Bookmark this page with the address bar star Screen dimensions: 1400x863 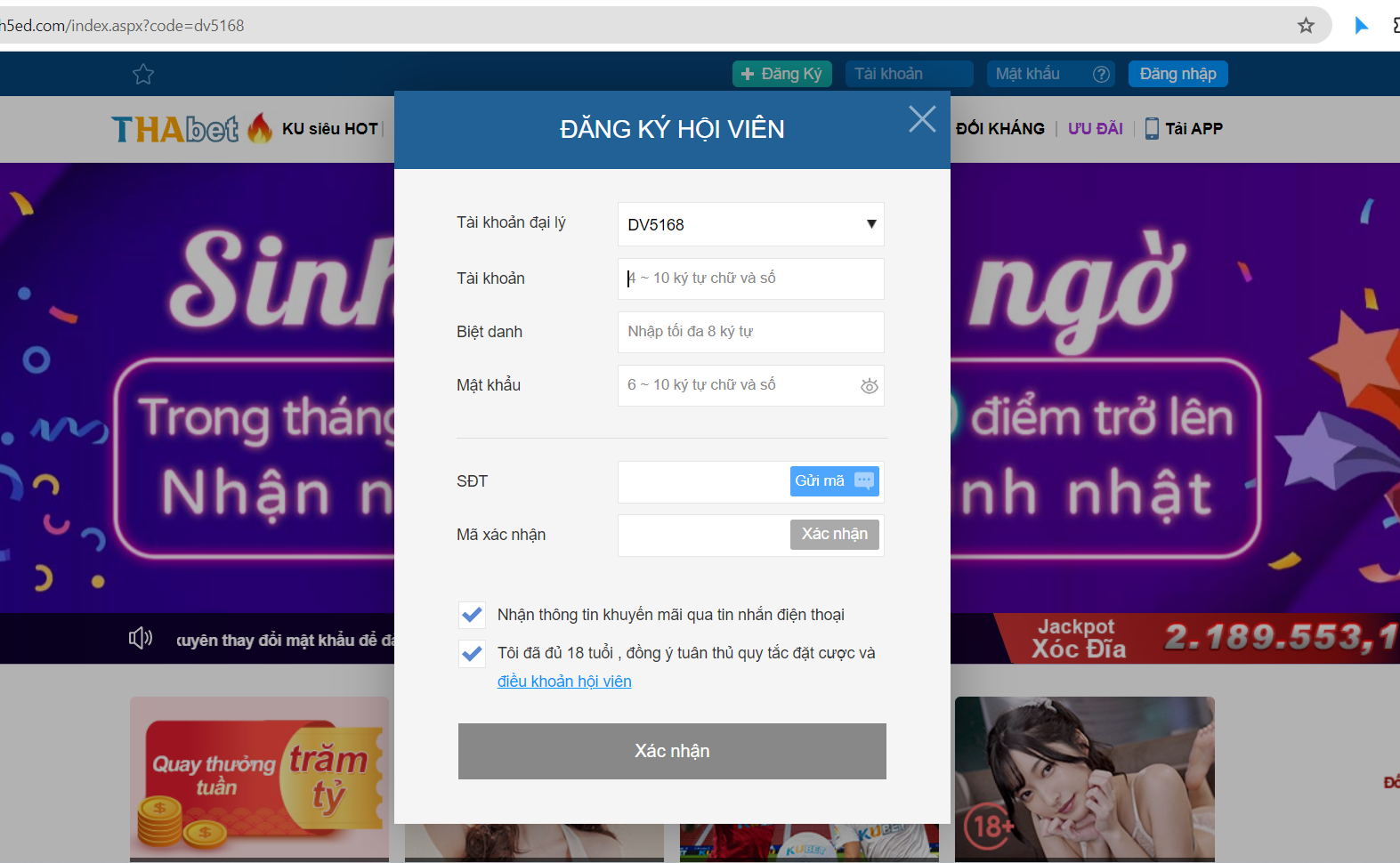(x=1306, y=26)
